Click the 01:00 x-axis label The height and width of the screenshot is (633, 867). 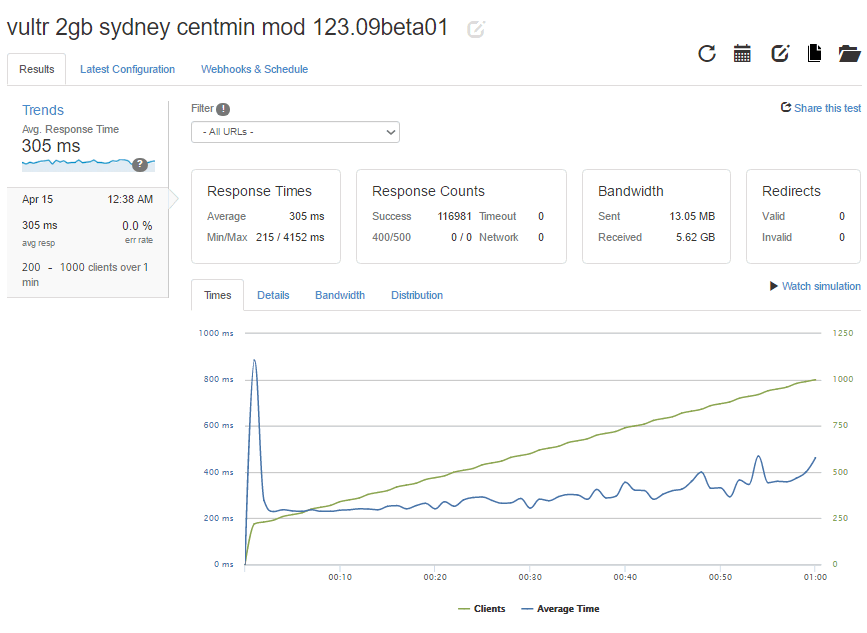(815, 577)
